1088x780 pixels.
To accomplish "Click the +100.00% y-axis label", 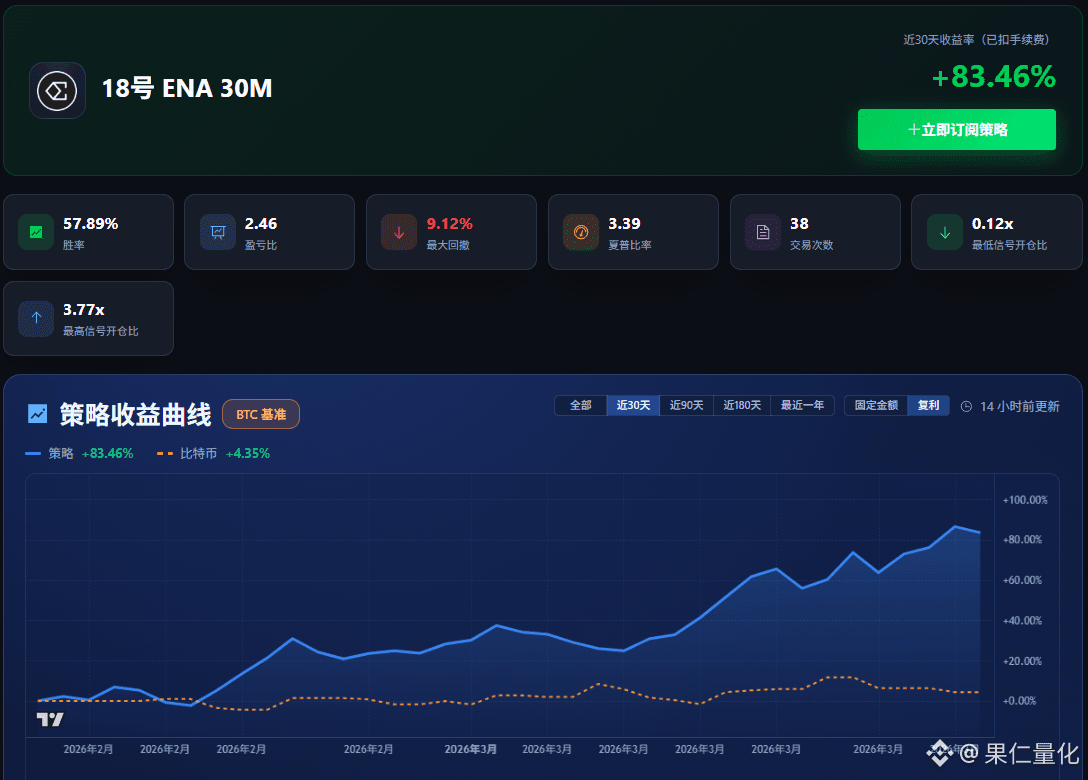I will point(1025,500).
